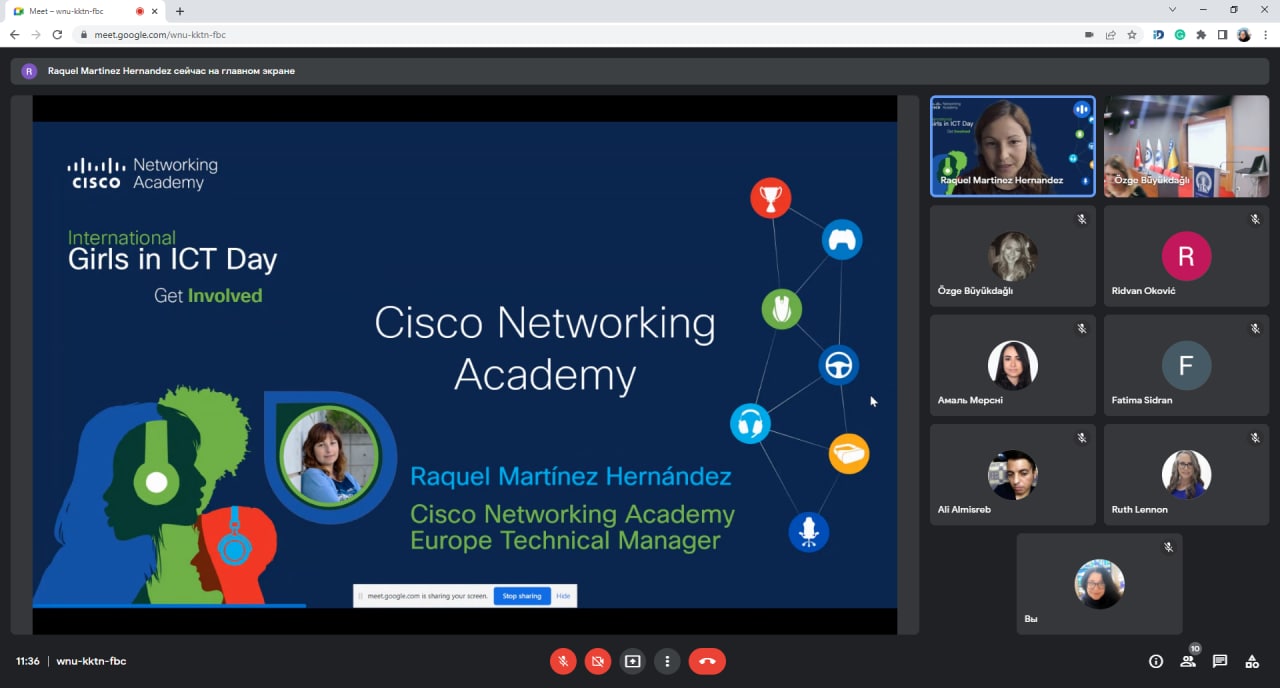This screenshot has height=688, width=1280.
Task: Toggle the Chrome side panel
Action: [x=1222, y=35]
